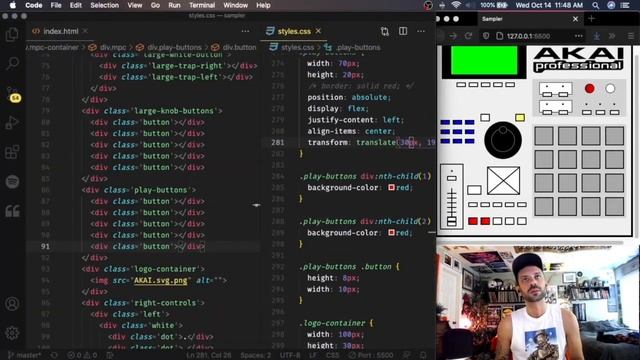The width and height of the screenshot is (640, 360).
Task: Split the styles.css editor to the right
Action: click(403, 31)
